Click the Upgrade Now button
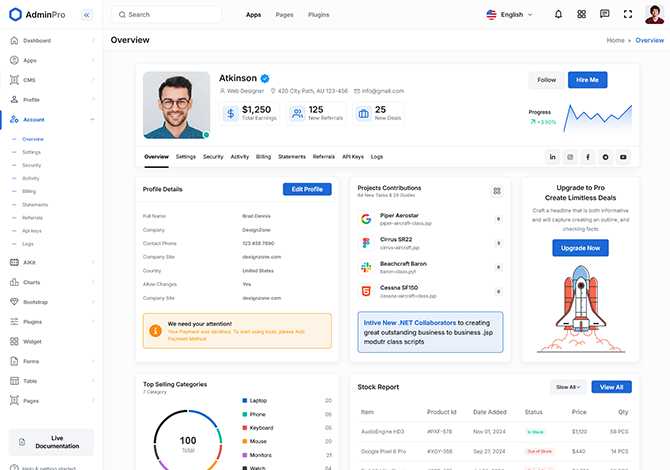670x470 pixels. (580, 248)
